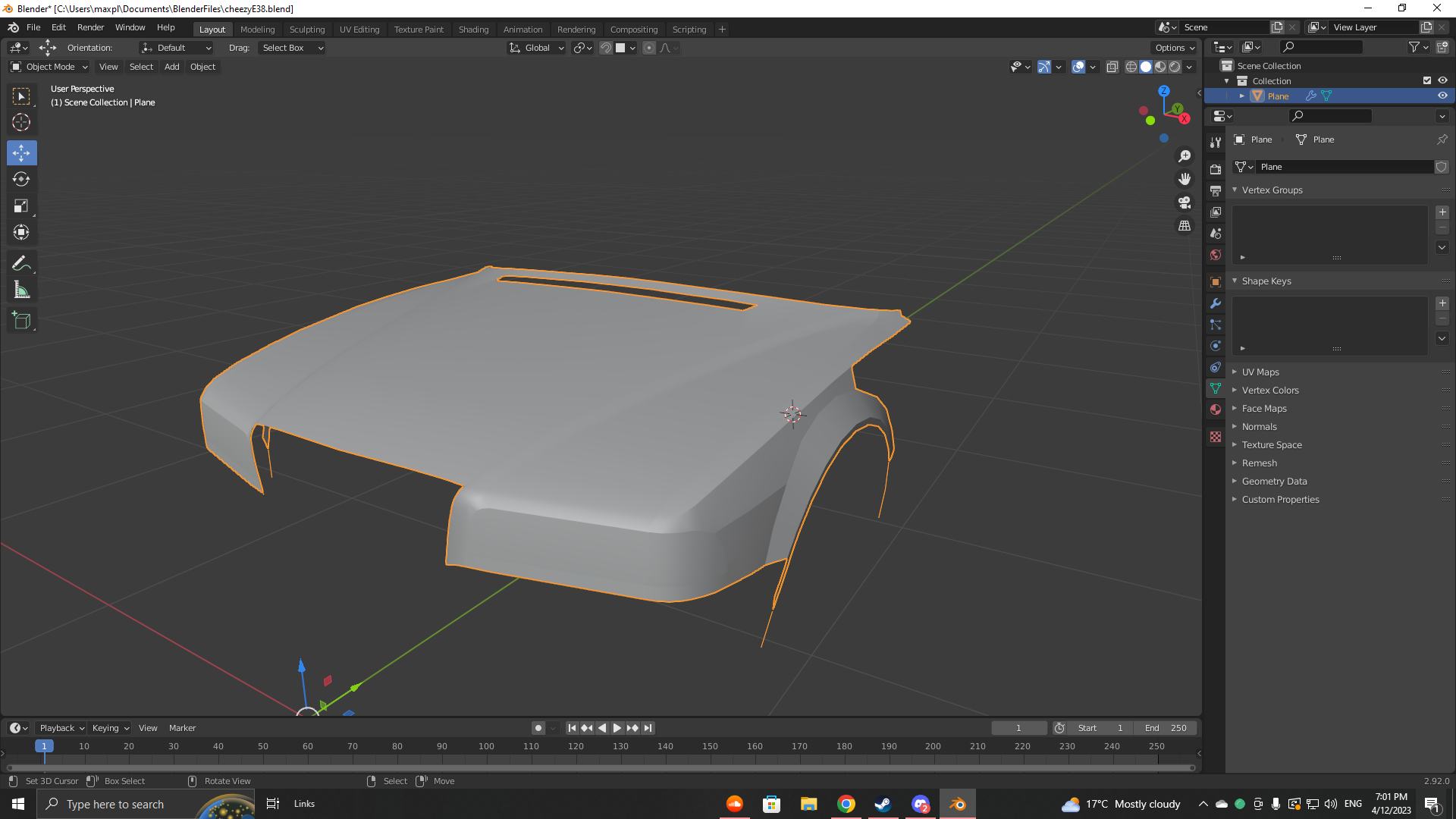Open the Render menu
The height and width of the screenshot is (819, 1456).
(90, 27)
